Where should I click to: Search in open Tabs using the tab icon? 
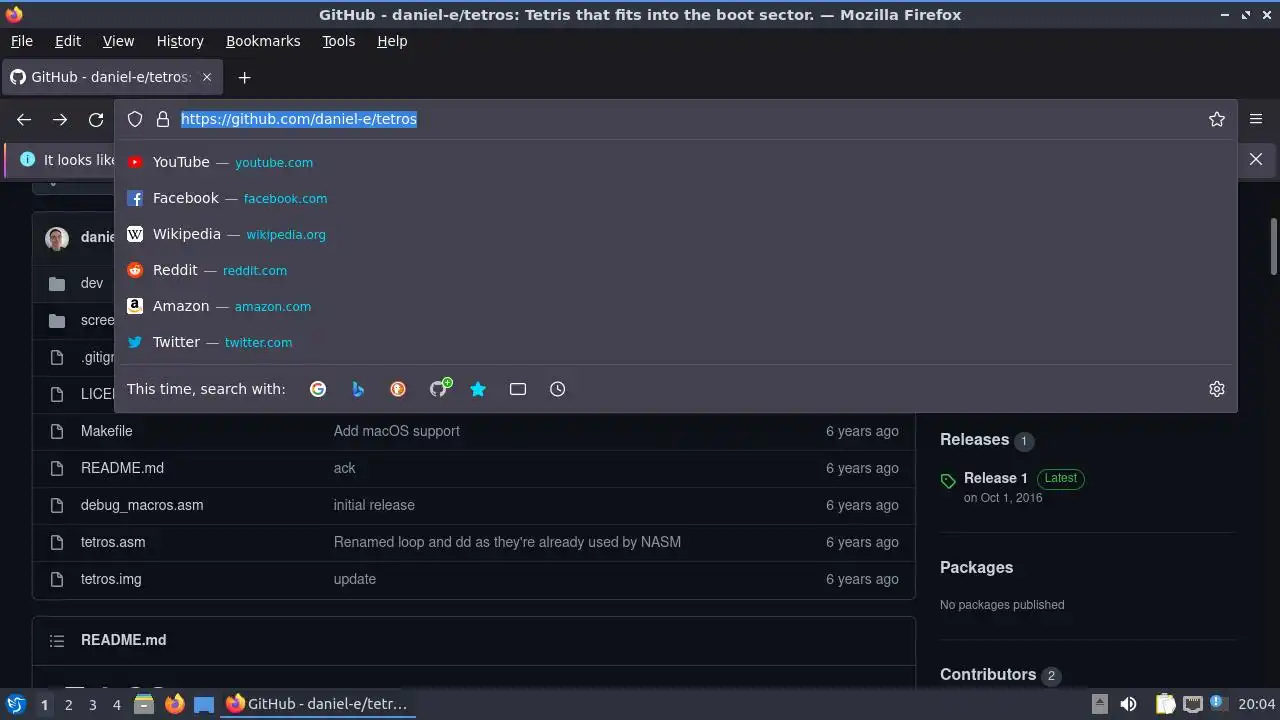pyautogui.click(x=518, y=389)
